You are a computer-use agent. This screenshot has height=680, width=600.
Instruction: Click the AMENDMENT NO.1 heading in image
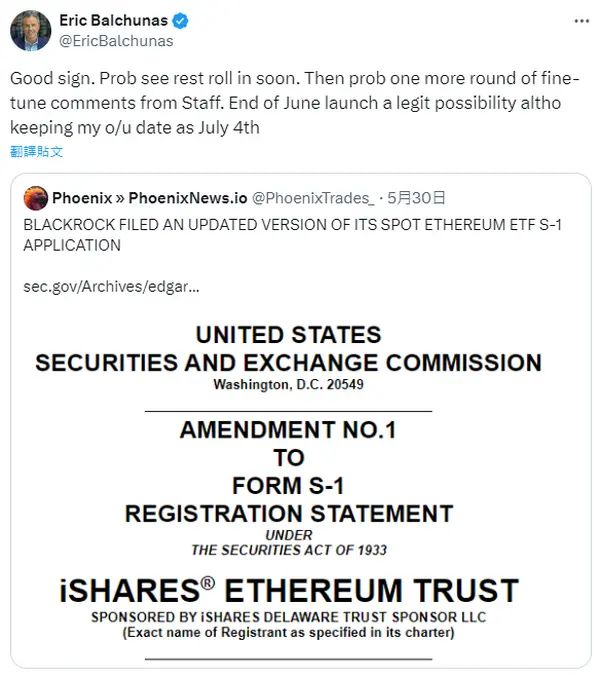tap(288, 430)
